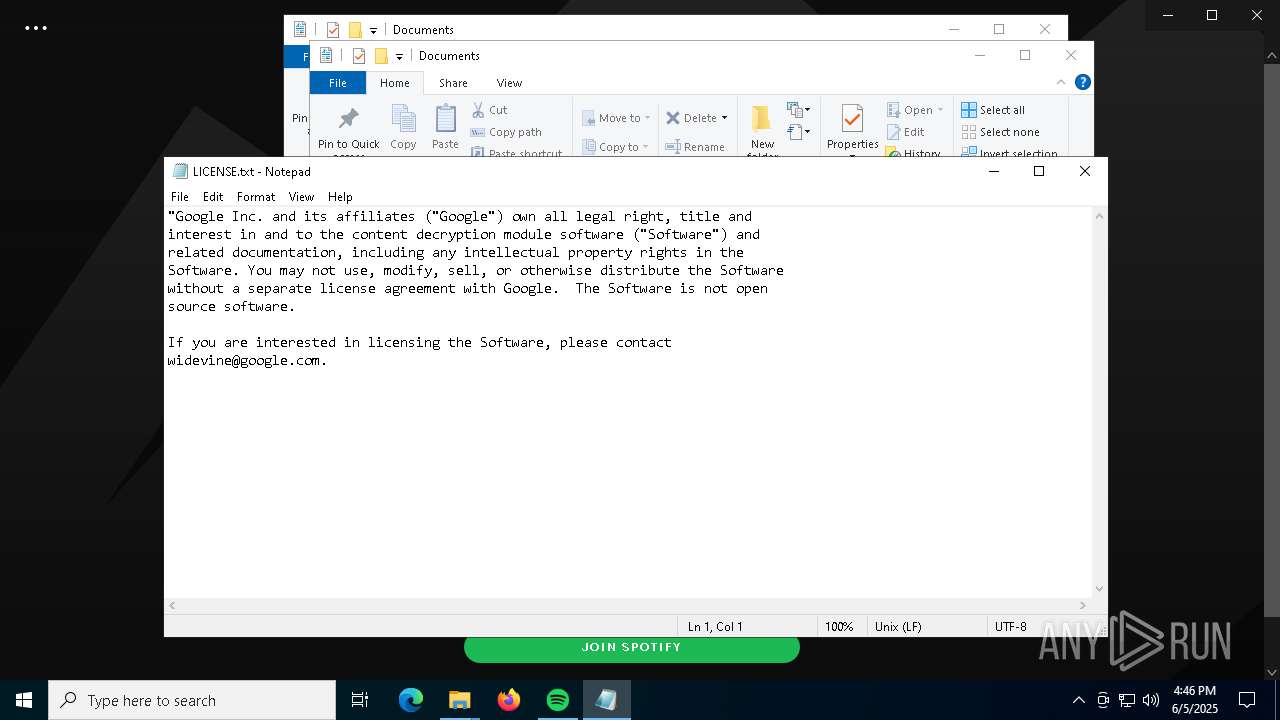
Task: Click Select none in Explorer ribbon
Action: point(1000,132)
